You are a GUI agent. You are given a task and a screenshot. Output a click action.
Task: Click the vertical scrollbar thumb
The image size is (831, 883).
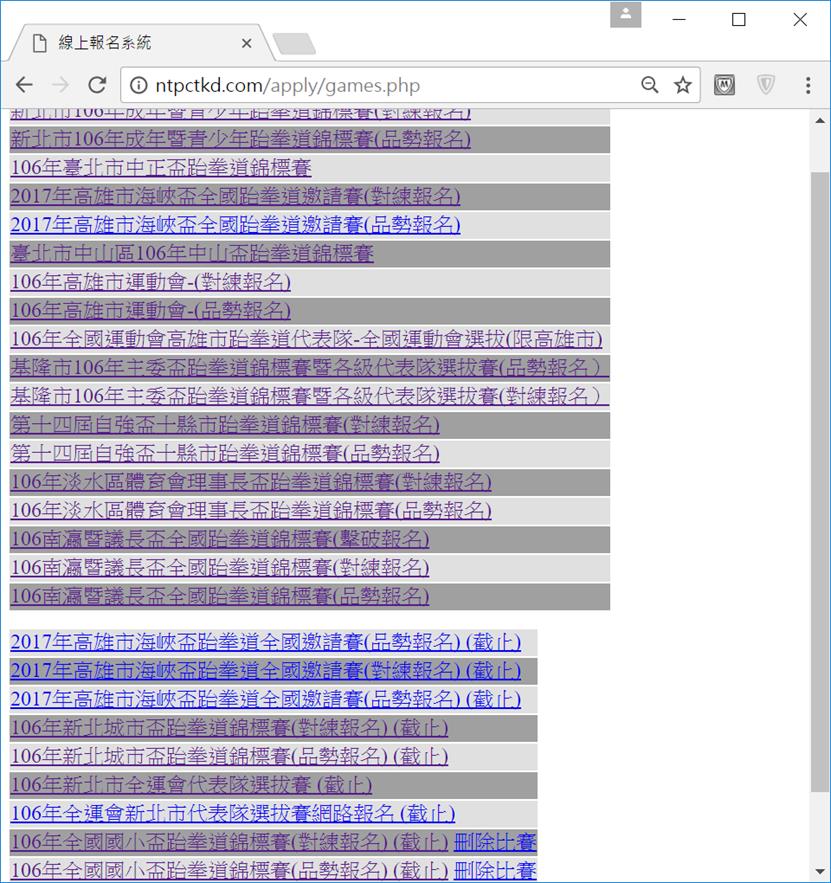point(820,480)
